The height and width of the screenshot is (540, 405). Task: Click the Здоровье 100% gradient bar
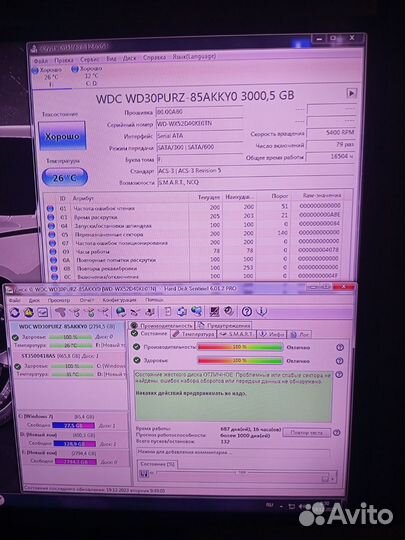(240, 361)
